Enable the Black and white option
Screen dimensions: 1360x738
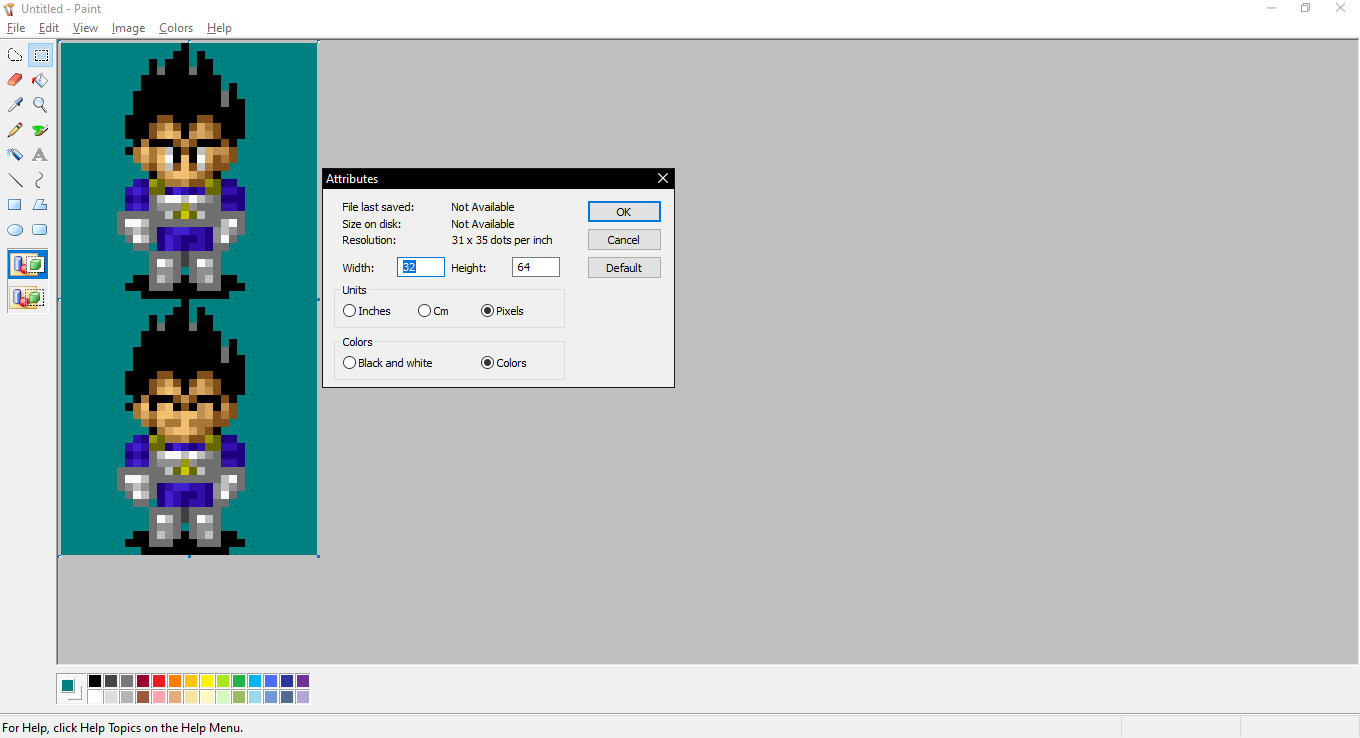click(350, 363)
